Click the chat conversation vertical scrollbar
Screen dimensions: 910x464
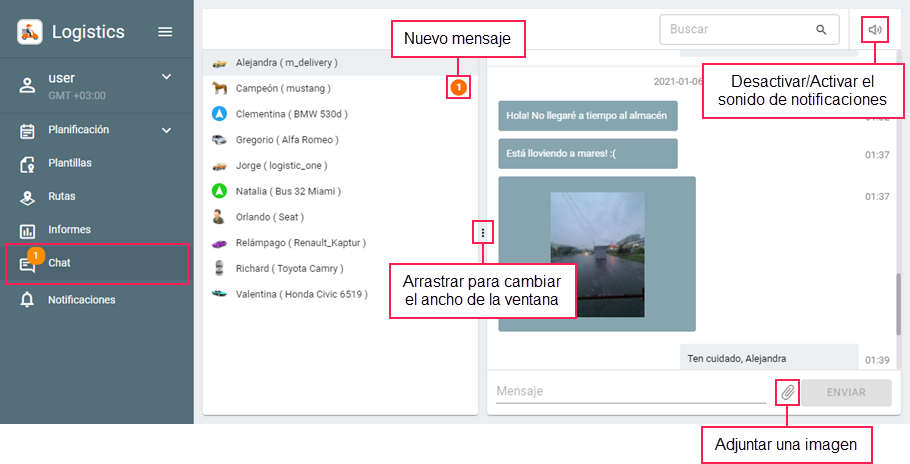pyautogui.click(x=900, y=305)
